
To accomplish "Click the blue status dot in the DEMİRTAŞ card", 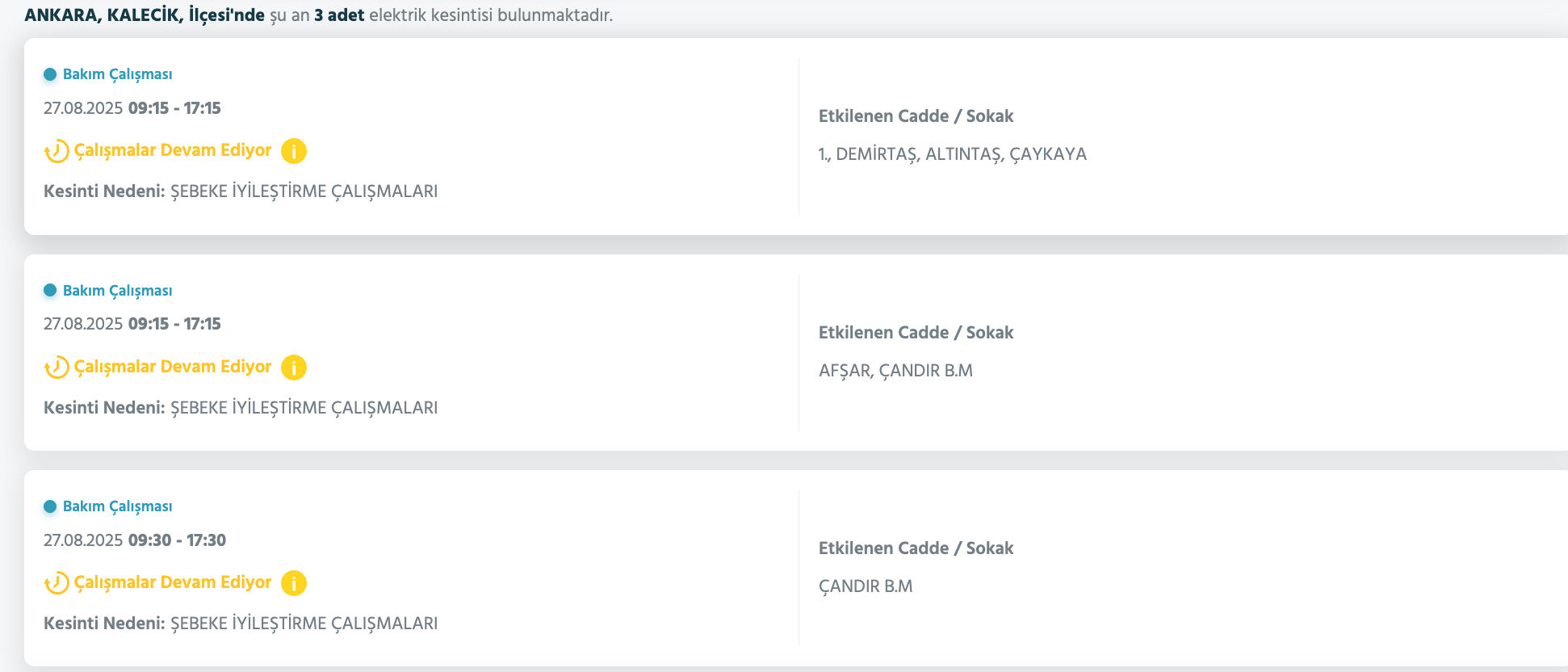I will pyautogui.click(x=50, y=74).
